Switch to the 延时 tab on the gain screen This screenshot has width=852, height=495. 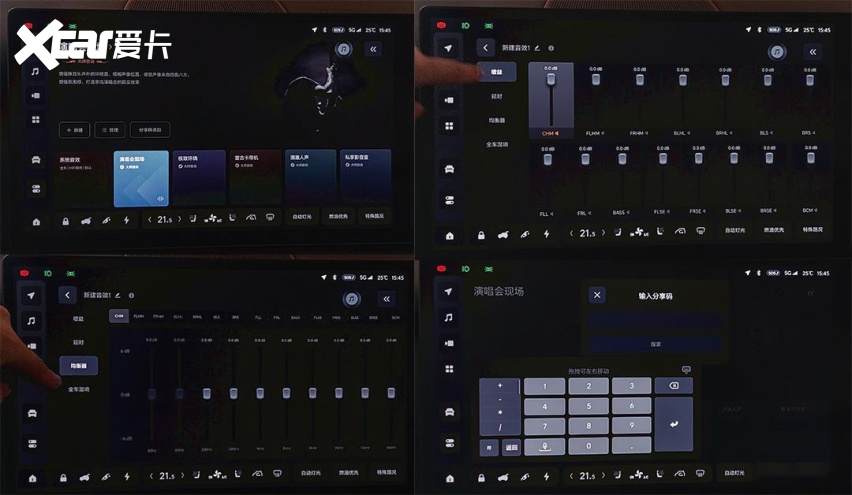496,96
